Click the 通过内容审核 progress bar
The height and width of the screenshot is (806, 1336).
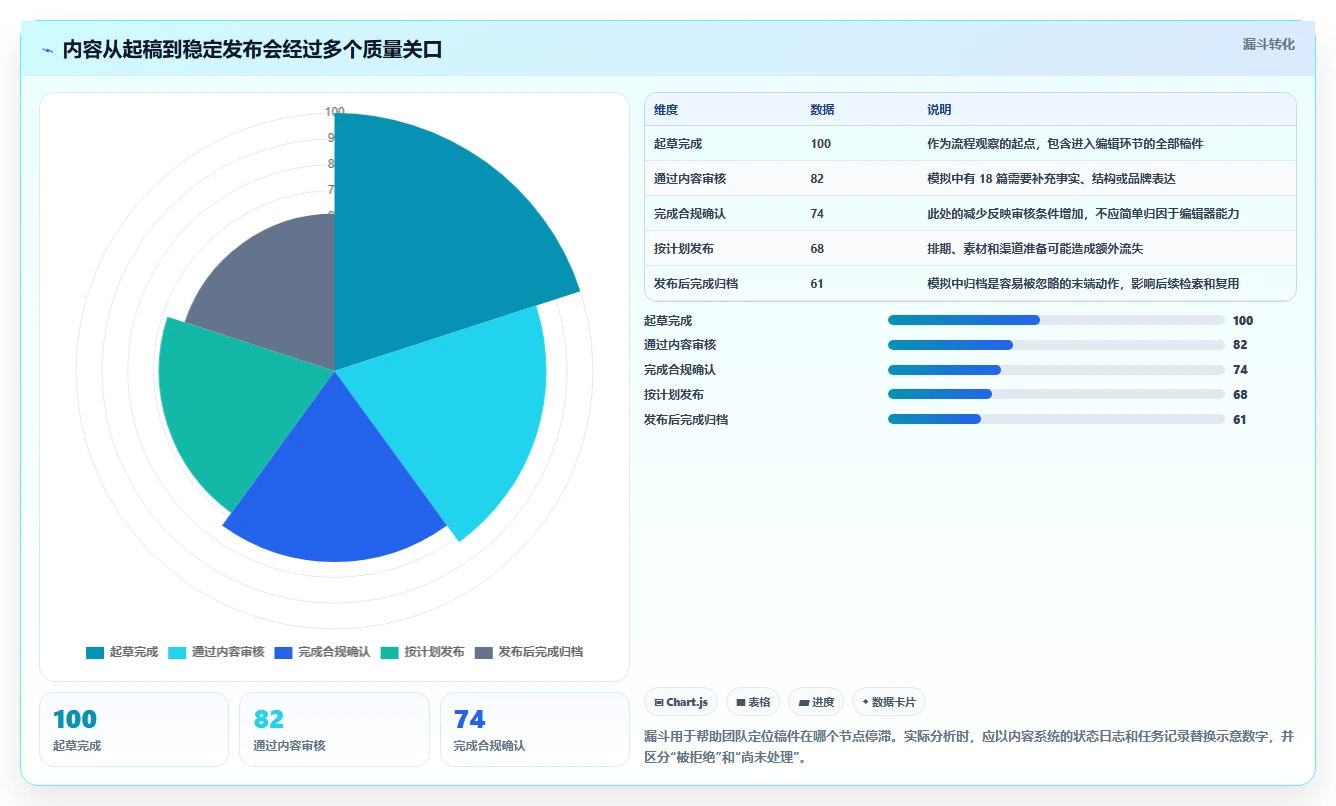[1056, 345]
